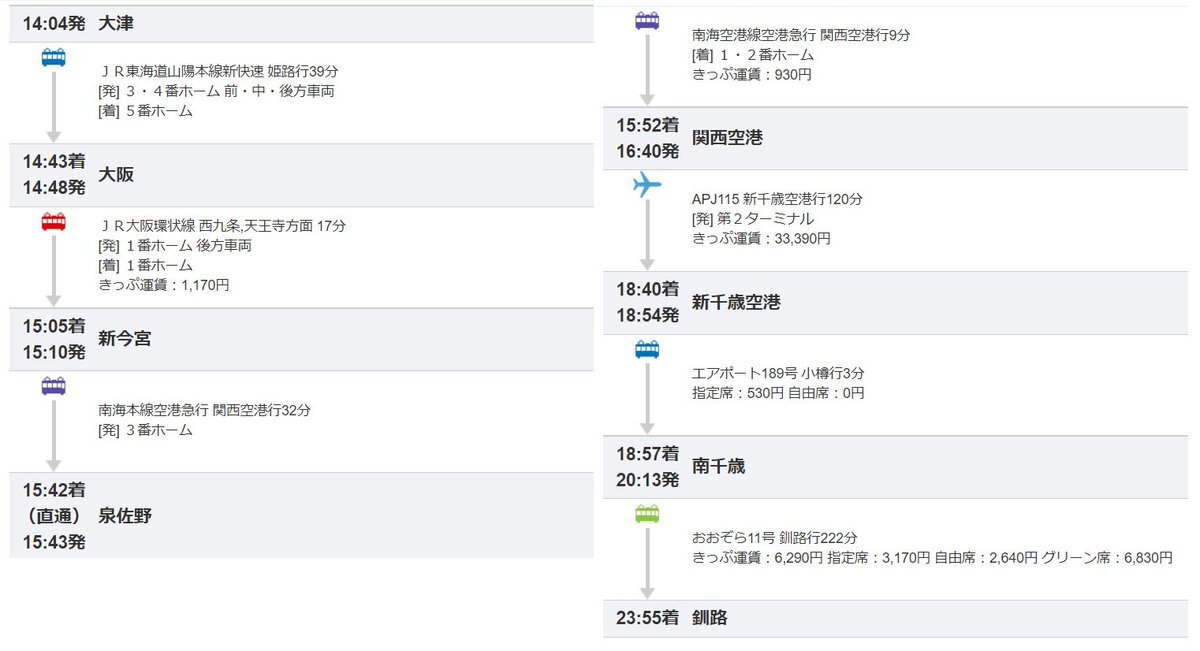Select the 大阪 station name
1200x651 pixels.
(116, 175)
